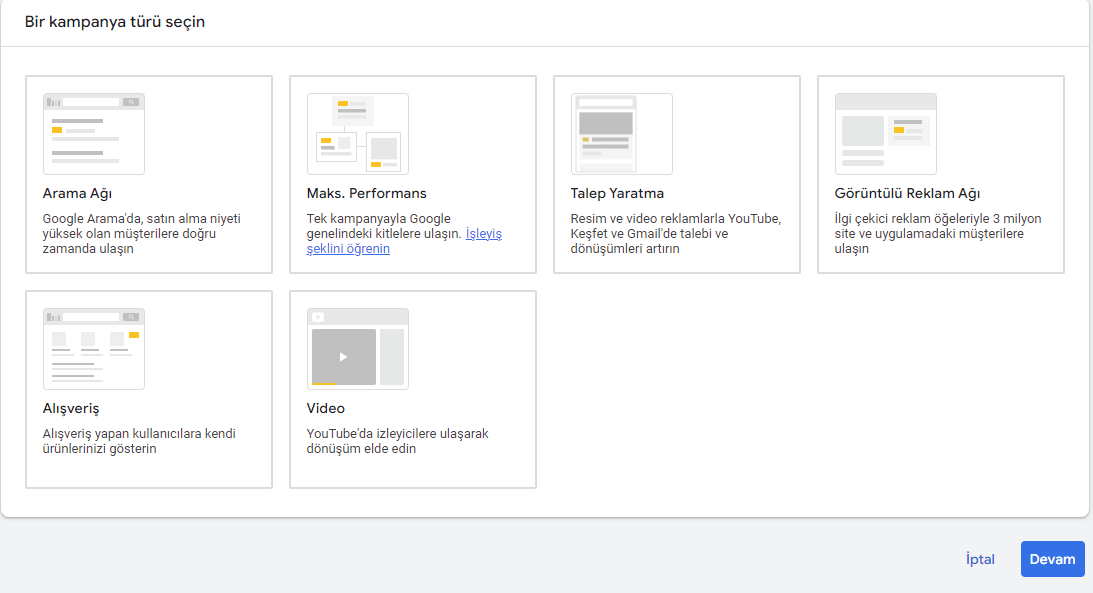Screen dimensions: 1093x593
Task: Select the Arama Ağı card title
Action: coord(84,194)
